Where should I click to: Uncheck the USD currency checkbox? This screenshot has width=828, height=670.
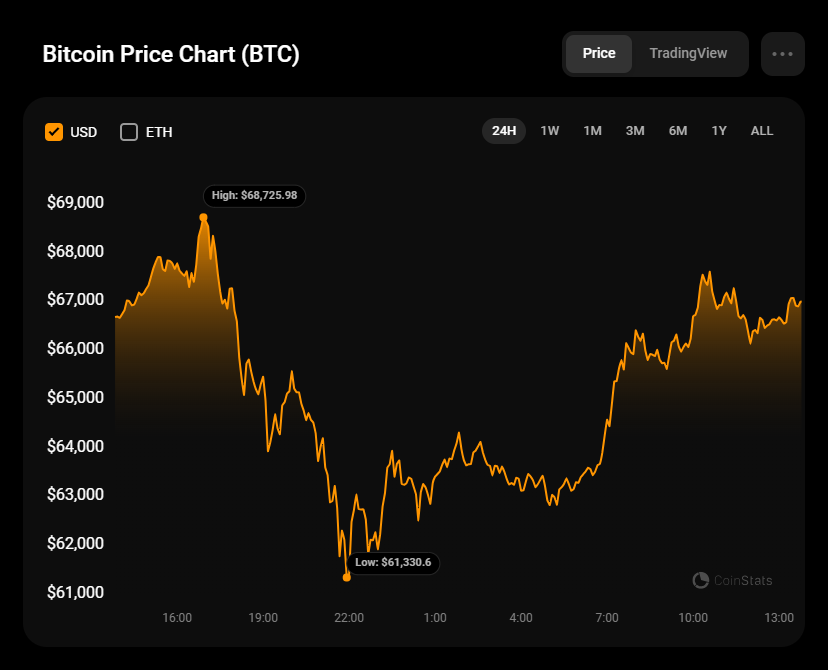click(54, 132)
